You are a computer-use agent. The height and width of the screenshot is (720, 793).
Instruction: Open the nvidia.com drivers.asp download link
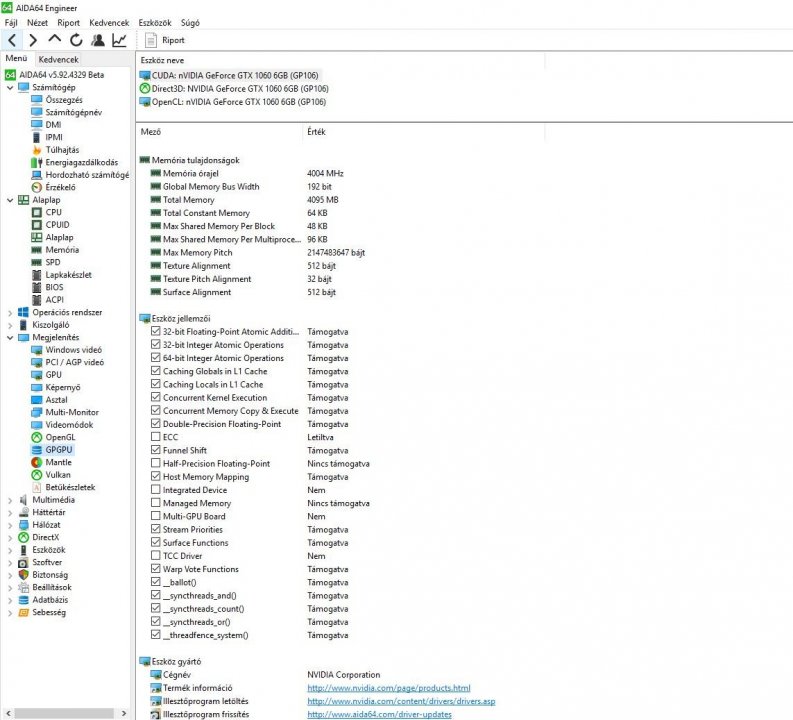401,701
